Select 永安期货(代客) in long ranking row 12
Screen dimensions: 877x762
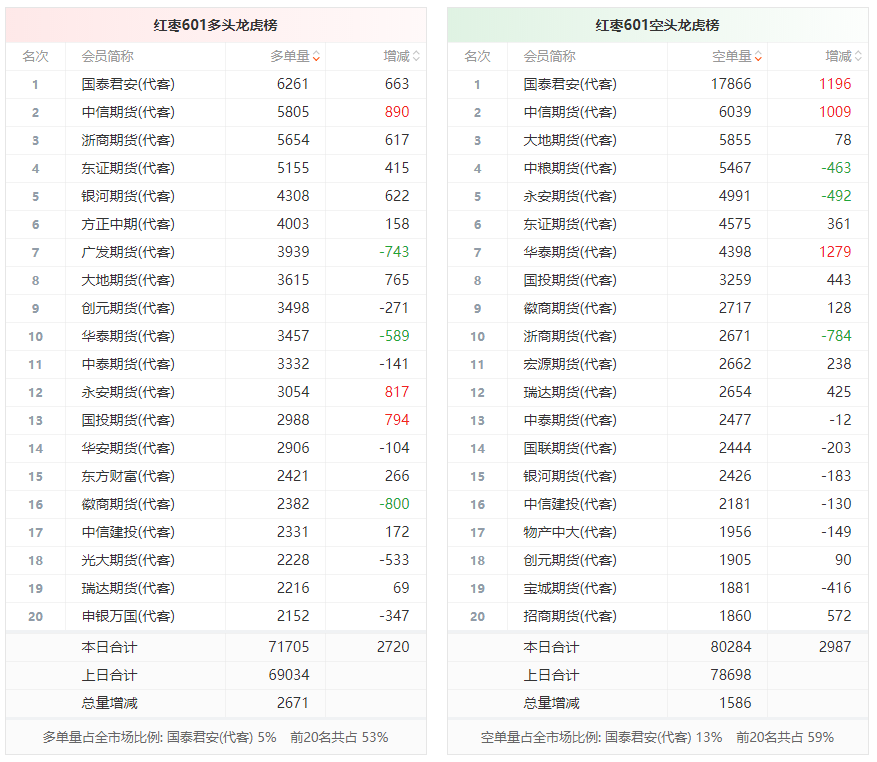(128, 392)
